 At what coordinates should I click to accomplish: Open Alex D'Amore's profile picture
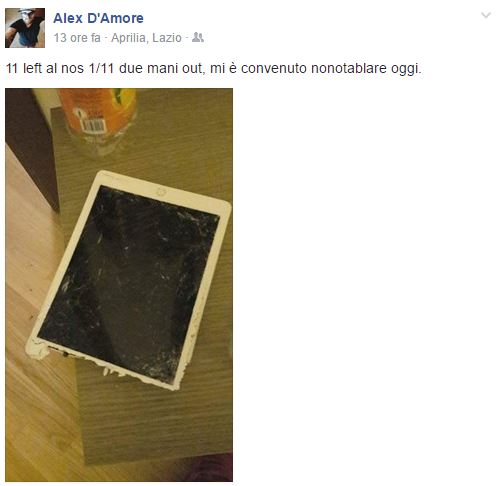tap(25, 28)
